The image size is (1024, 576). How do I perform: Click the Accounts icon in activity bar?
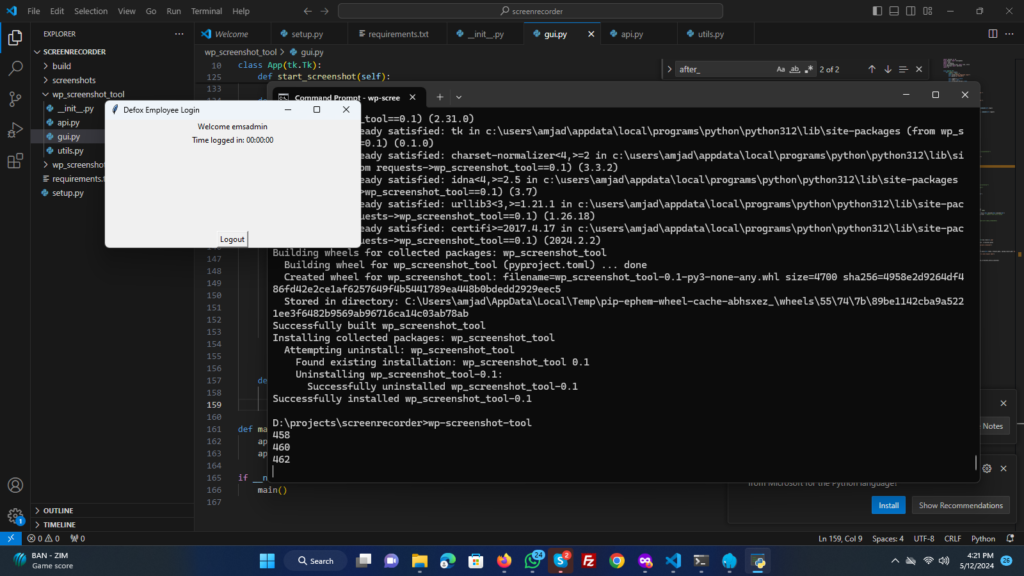coord(15,486)
